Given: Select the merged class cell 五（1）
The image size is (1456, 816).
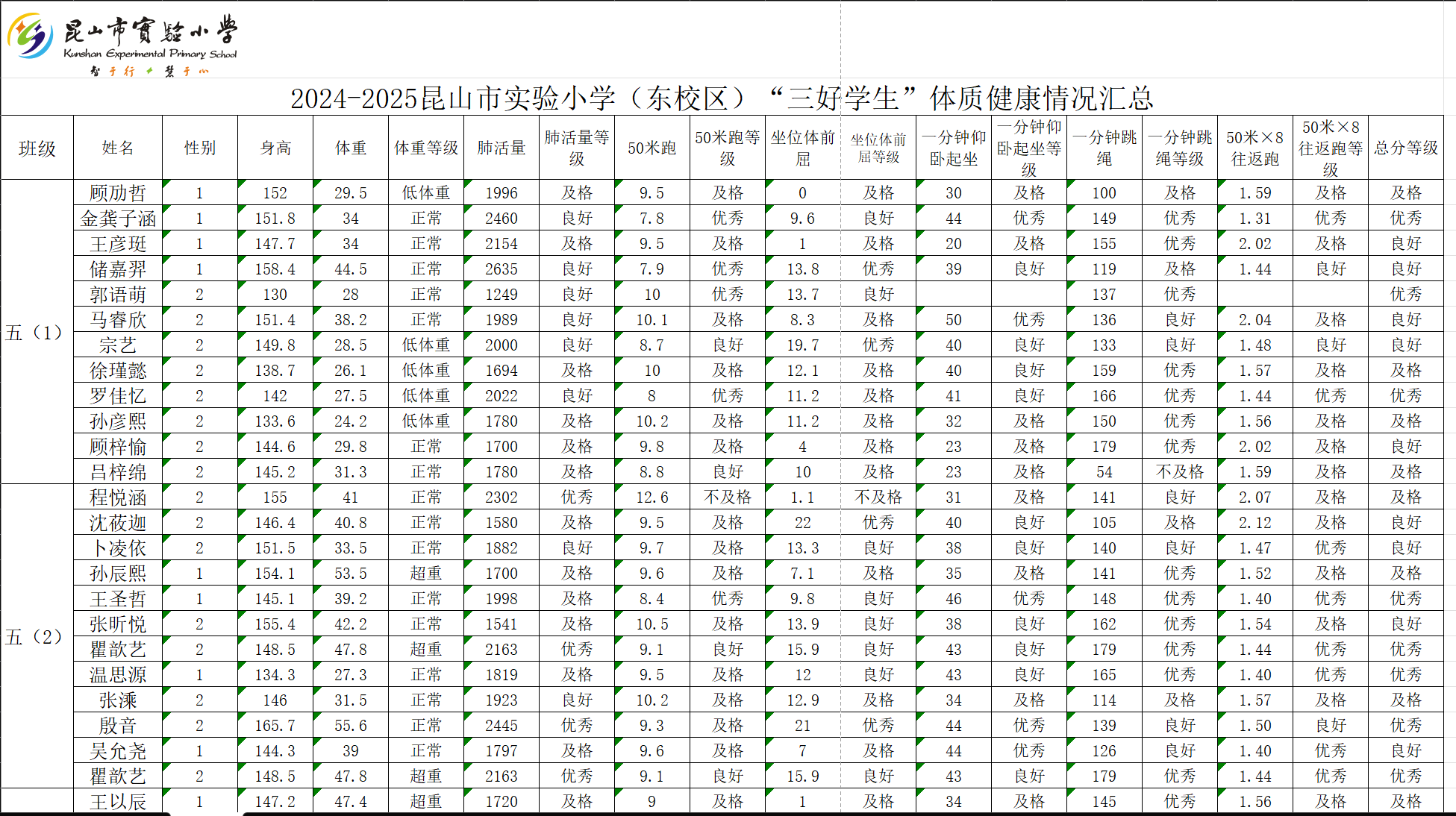Looking at the screenshot, I should [x=37, y=332].
